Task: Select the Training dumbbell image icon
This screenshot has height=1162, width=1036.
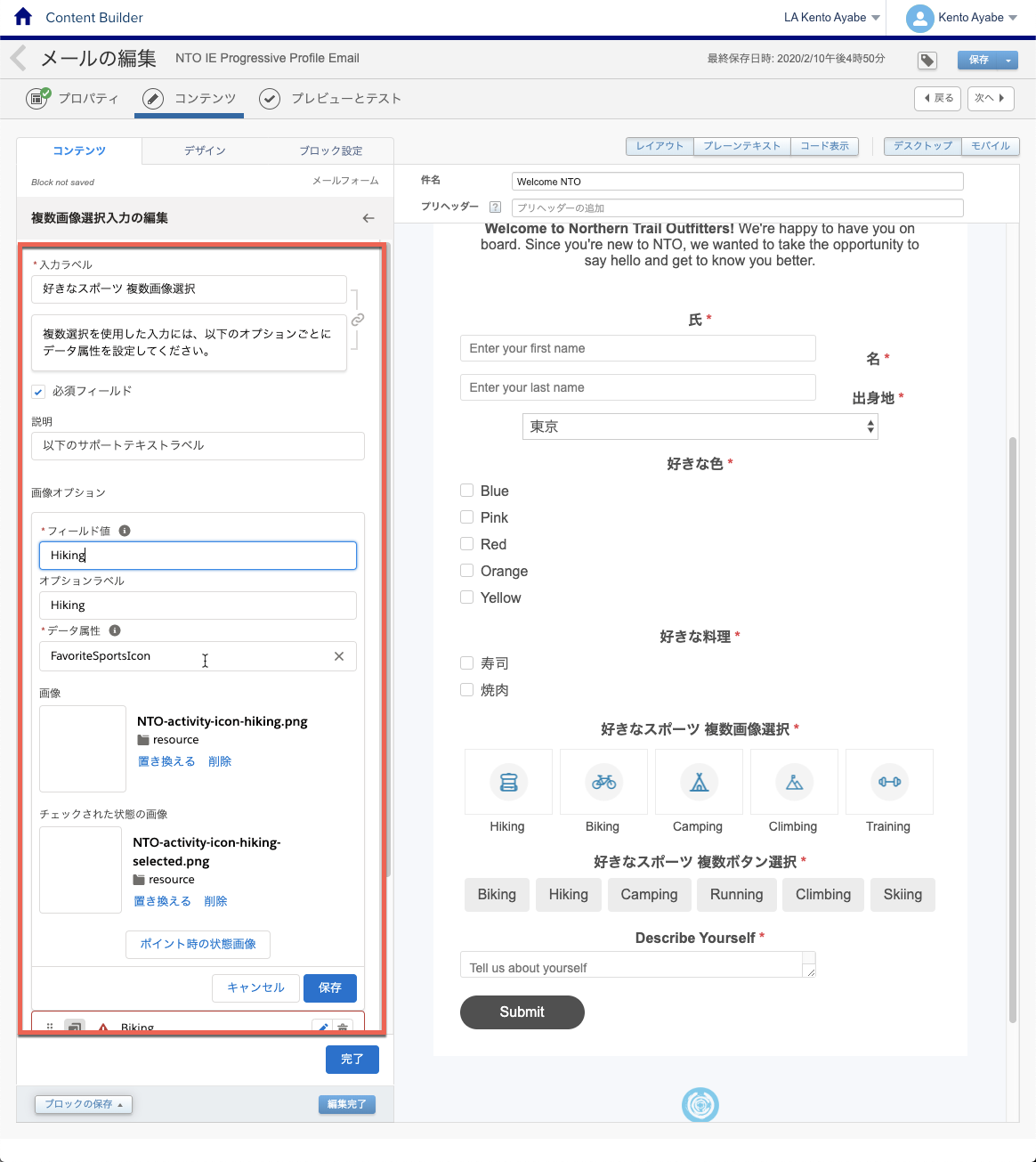Action: click(x=889, y=782)
